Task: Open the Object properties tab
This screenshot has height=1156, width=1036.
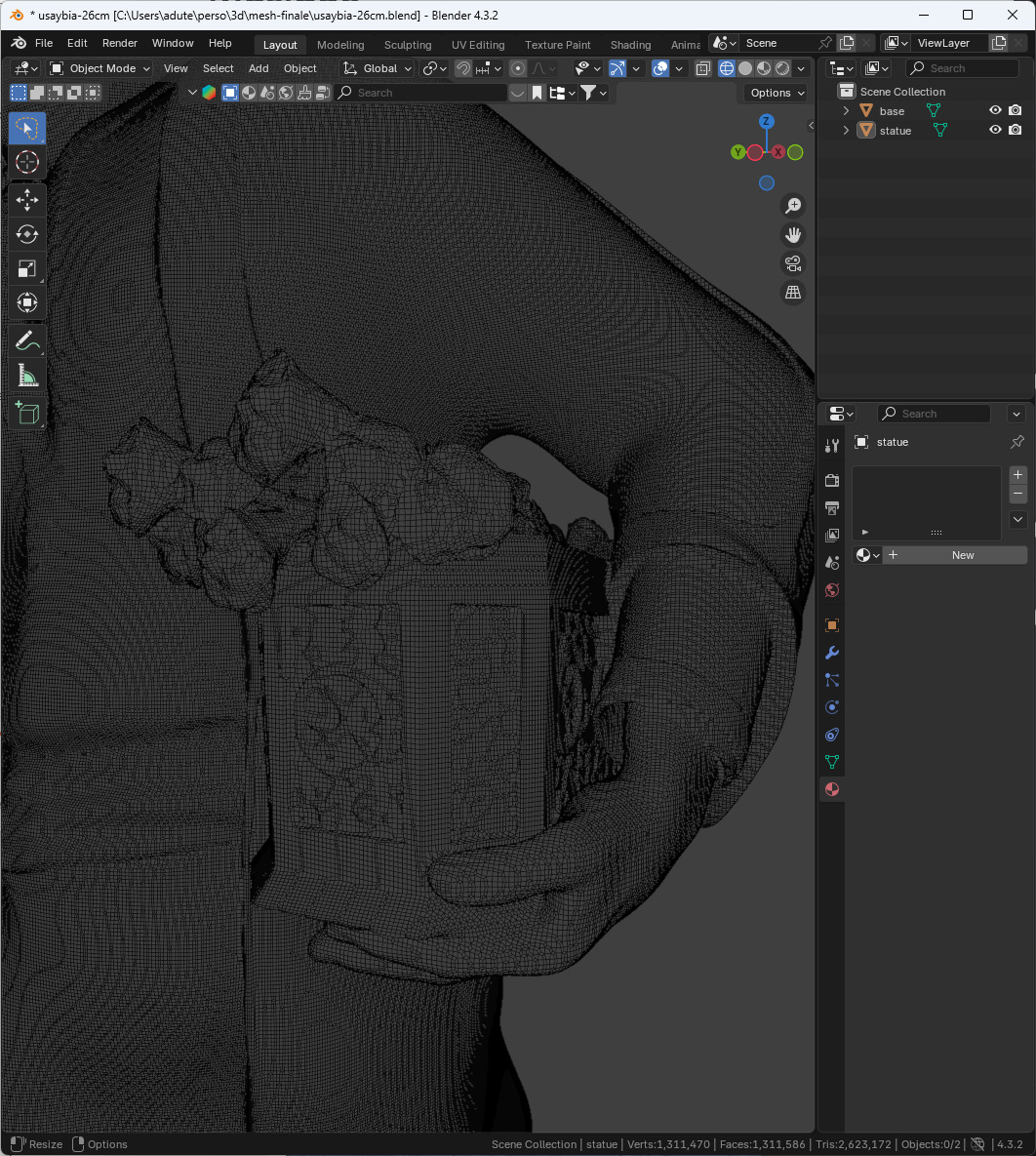Action: [832, 625]
